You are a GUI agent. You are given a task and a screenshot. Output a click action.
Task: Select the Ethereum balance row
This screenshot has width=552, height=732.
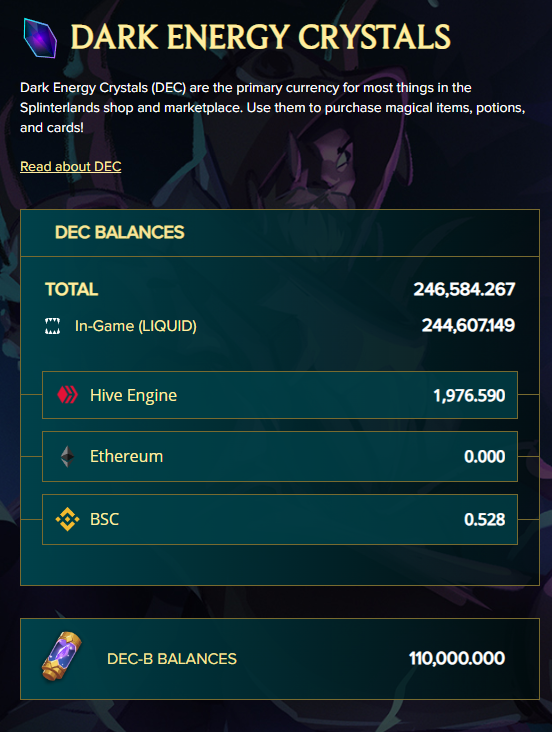280,456
